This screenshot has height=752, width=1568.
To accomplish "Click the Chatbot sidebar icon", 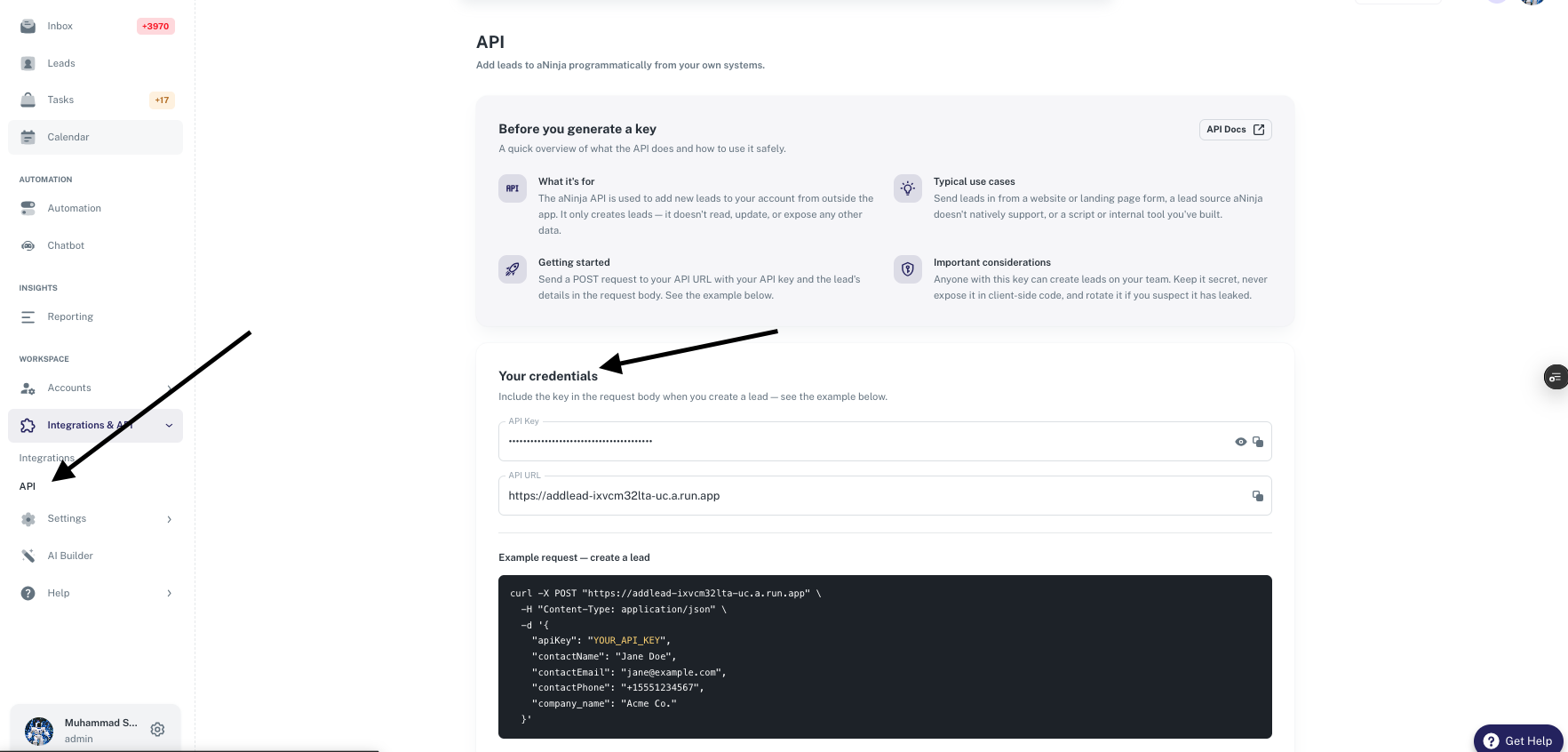I will [x=28, y=245].
